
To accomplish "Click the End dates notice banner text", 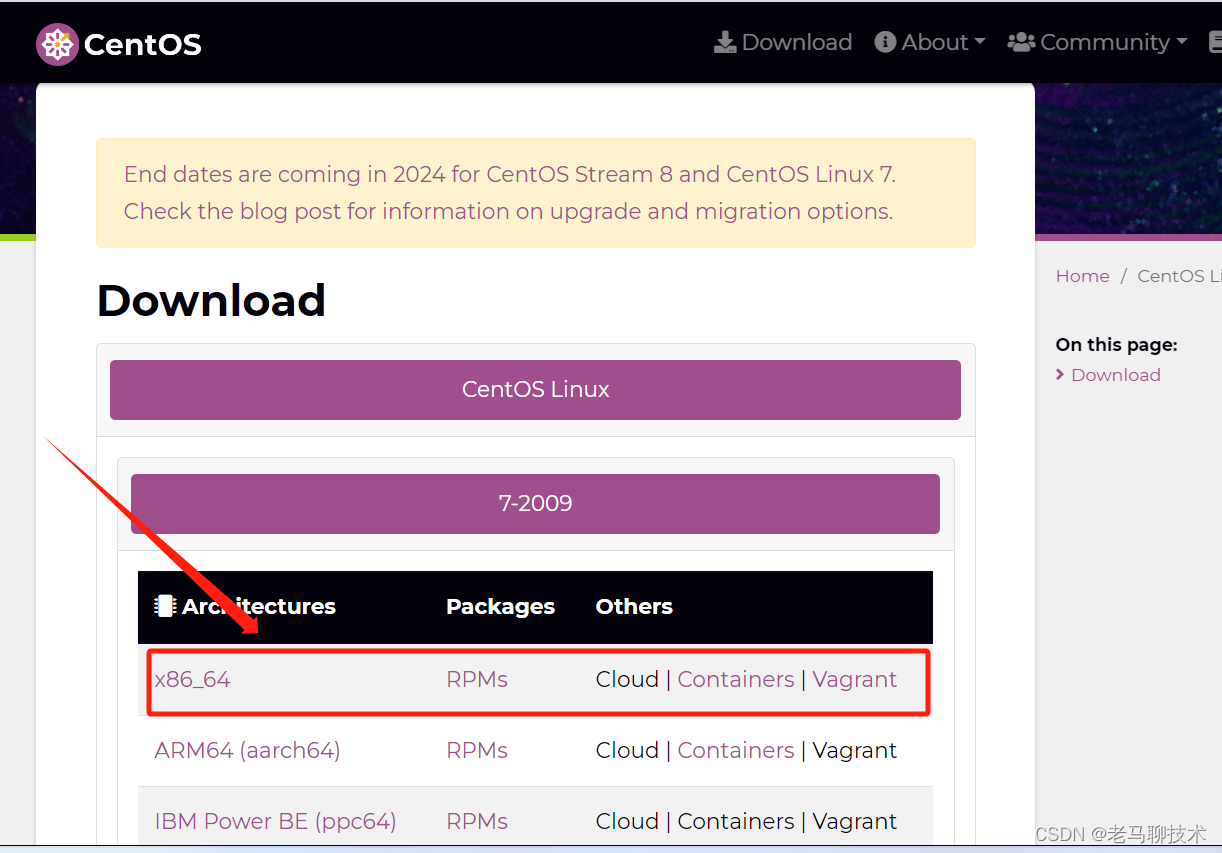I will pos(510,174).
